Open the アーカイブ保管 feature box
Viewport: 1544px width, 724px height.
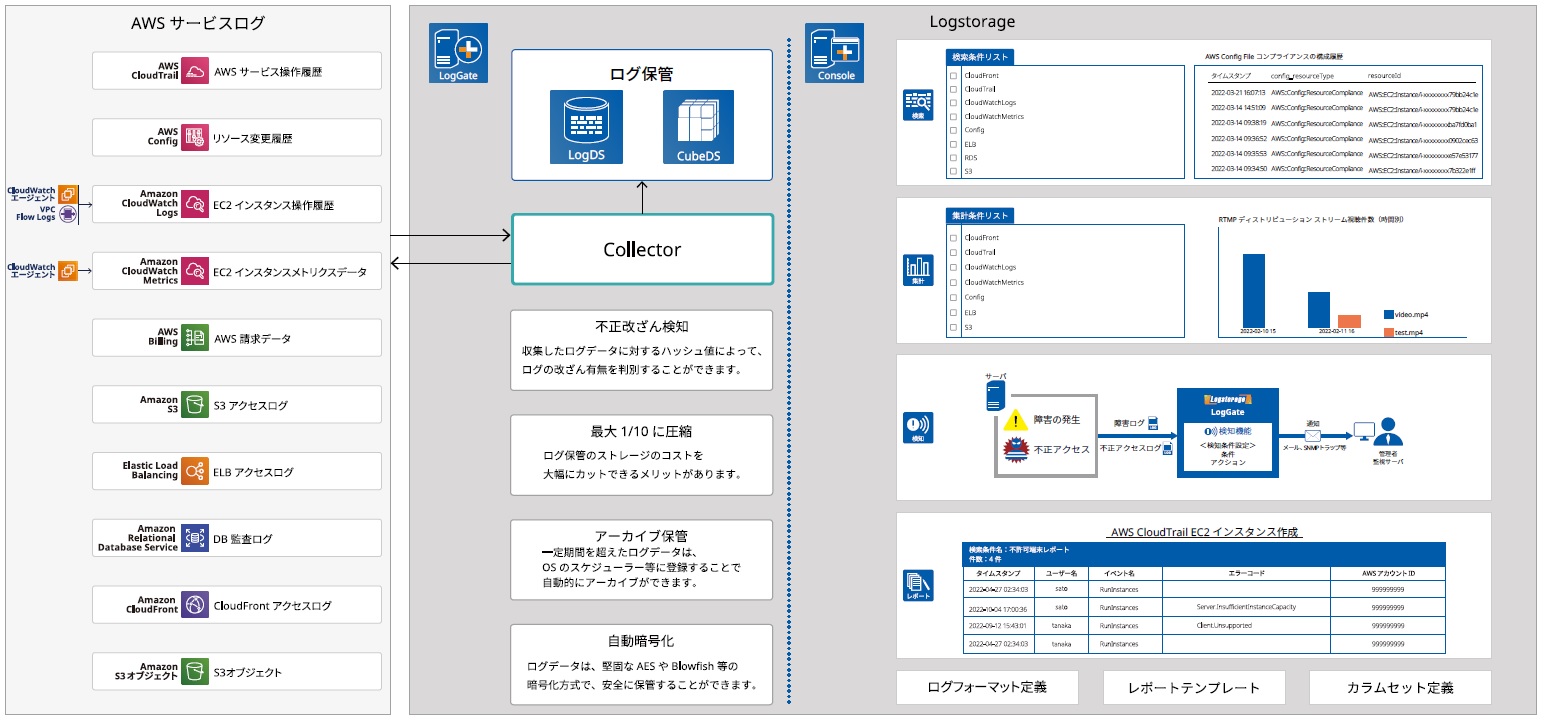click(x=642, y=560)
